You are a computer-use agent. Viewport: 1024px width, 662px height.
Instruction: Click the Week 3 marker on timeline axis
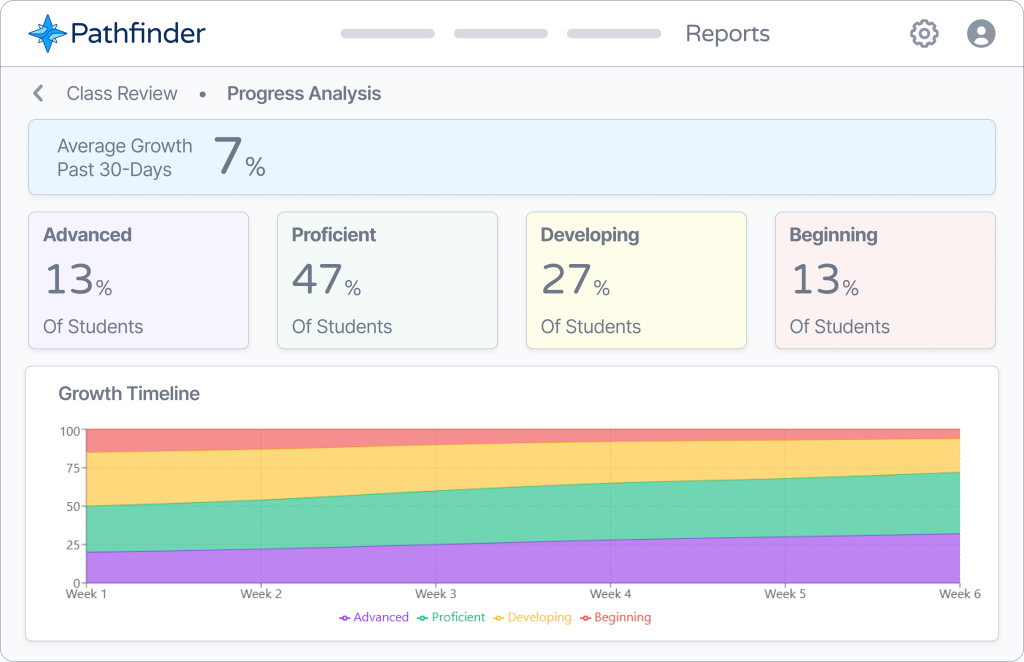436,593
